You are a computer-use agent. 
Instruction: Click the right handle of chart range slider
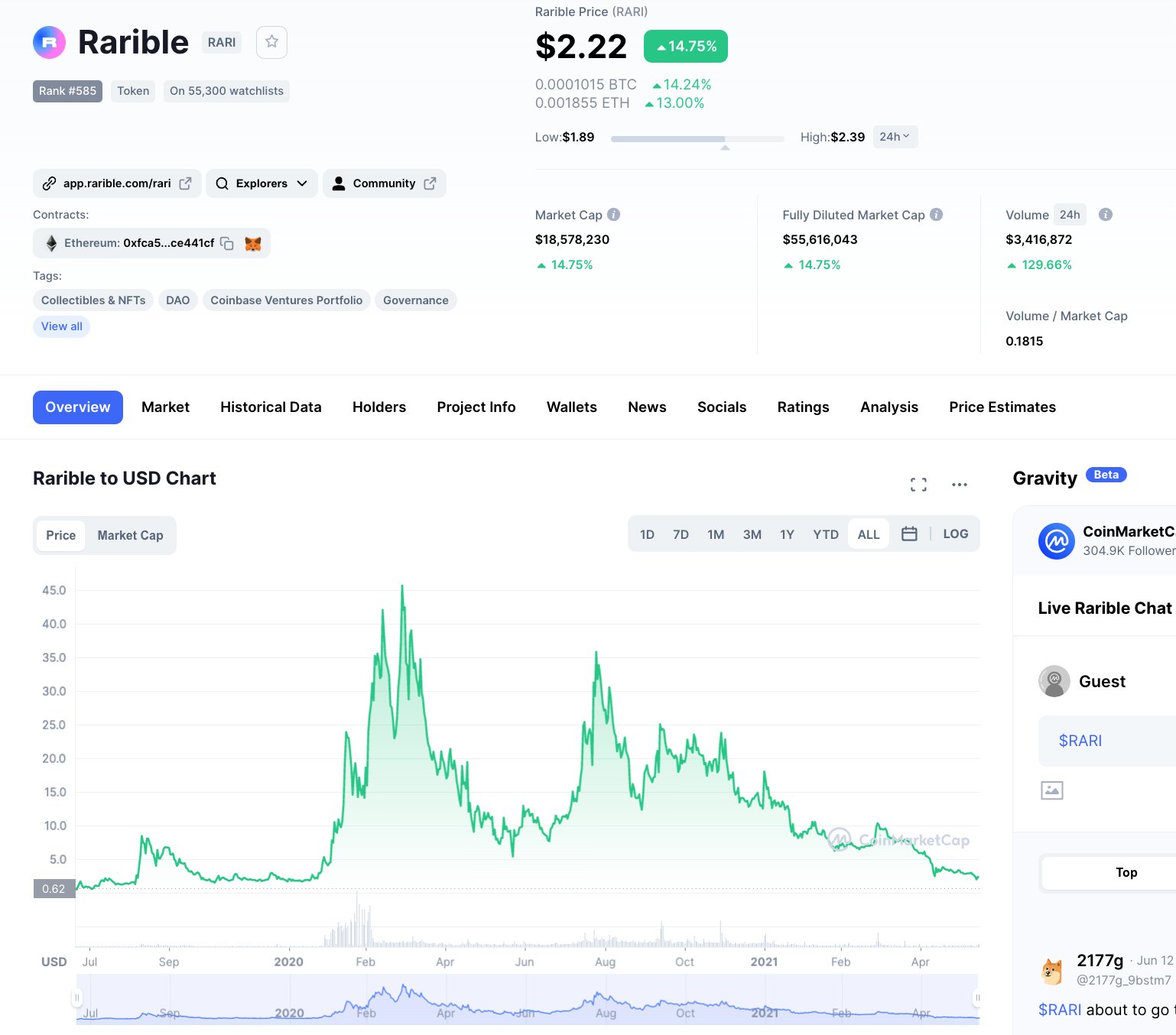point(977,998)
